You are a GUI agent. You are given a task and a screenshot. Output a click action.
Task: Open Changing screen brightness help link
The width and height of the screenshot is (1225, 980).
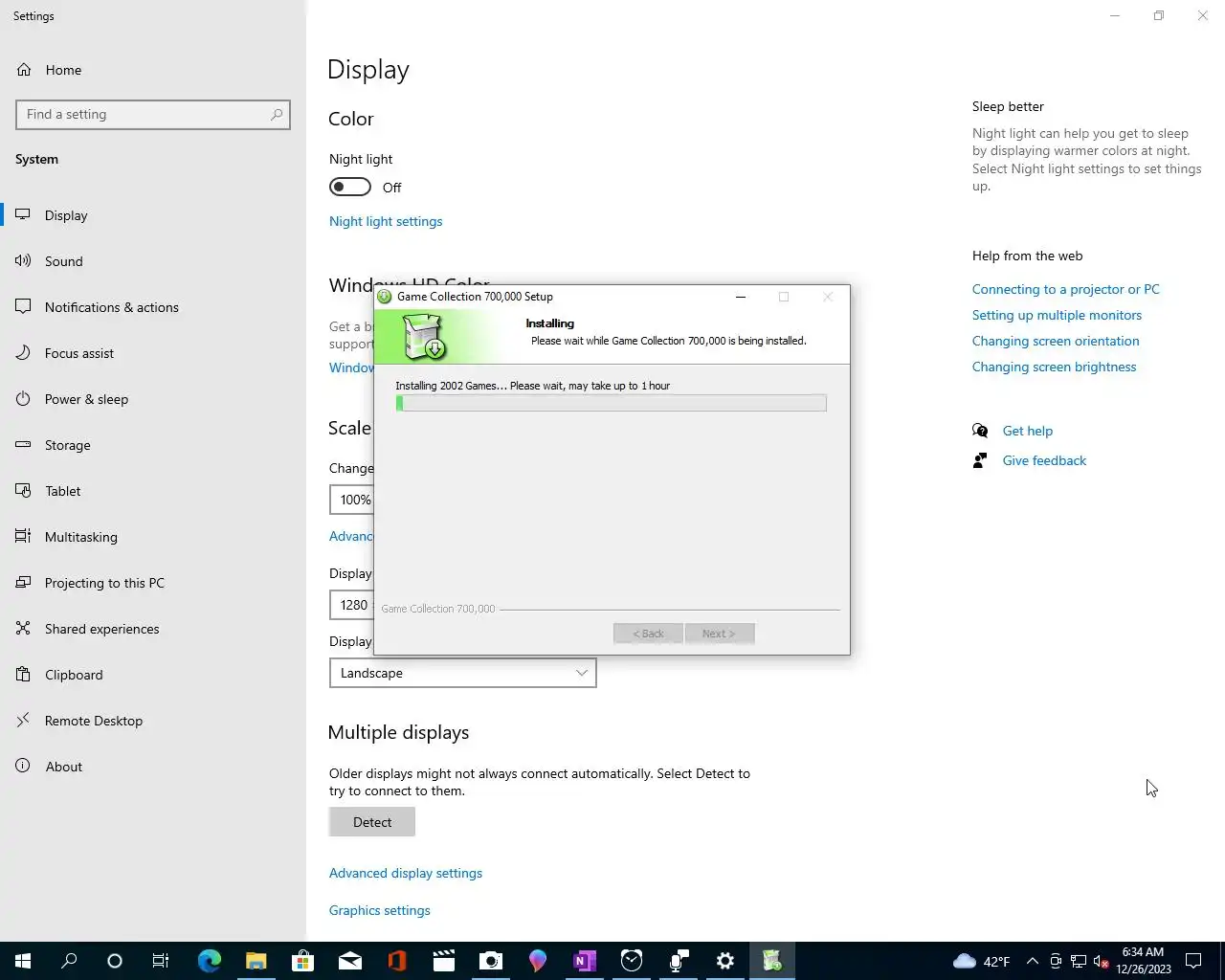click(x=1055, y=367)
